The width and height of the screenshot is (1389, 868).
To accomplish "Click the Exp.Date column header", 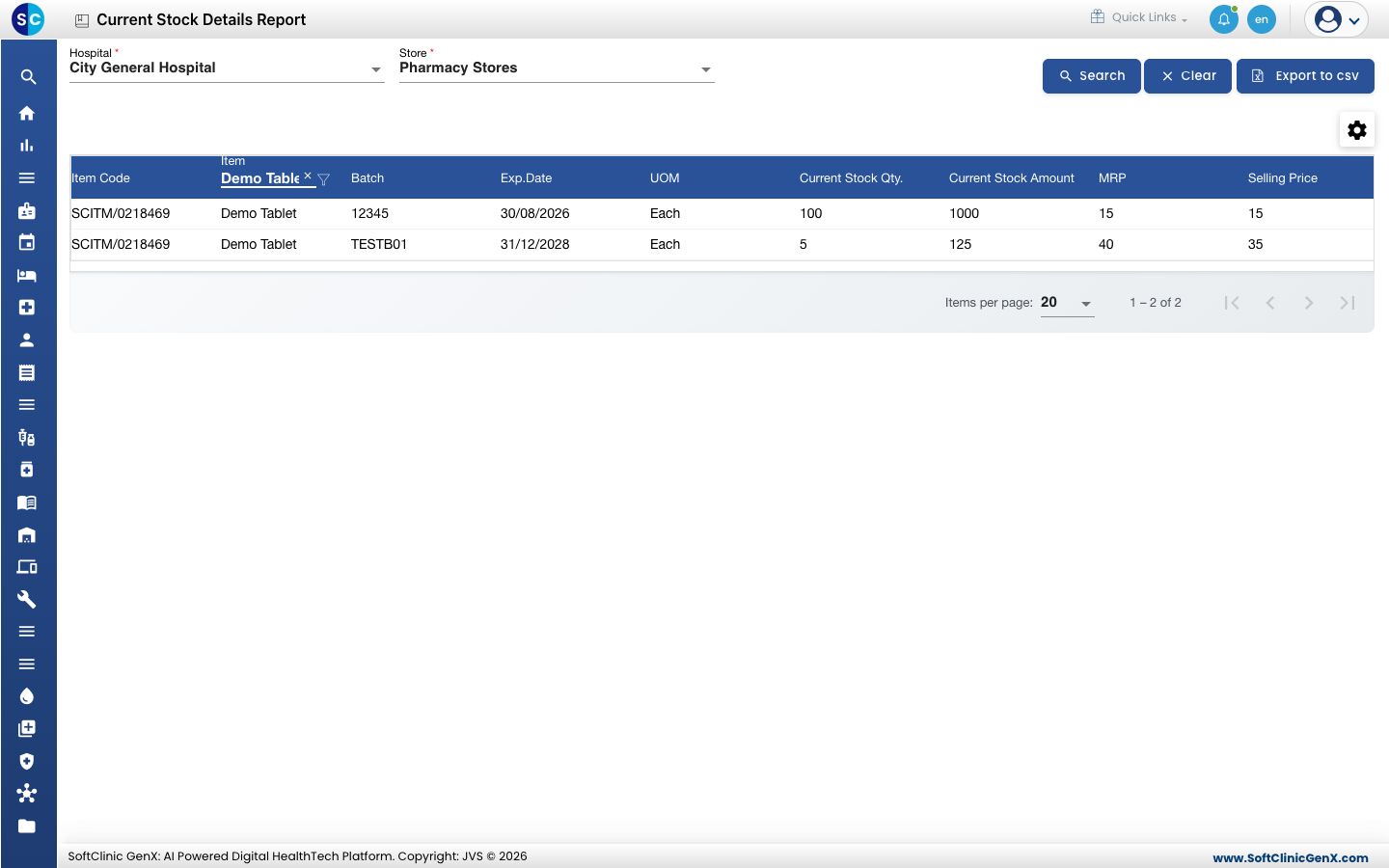I will point(527,178).
